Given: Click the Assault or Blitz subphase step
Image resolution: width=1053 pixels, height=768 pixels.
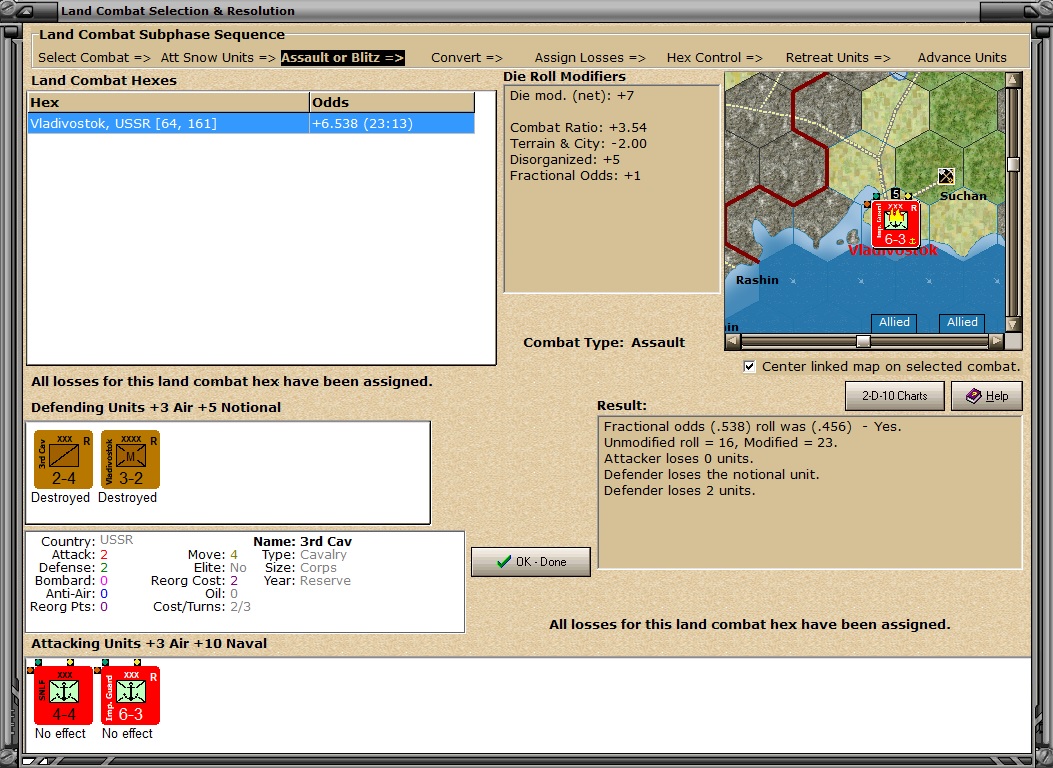Looking at the screenshot, I should click(x=342, y=58).
